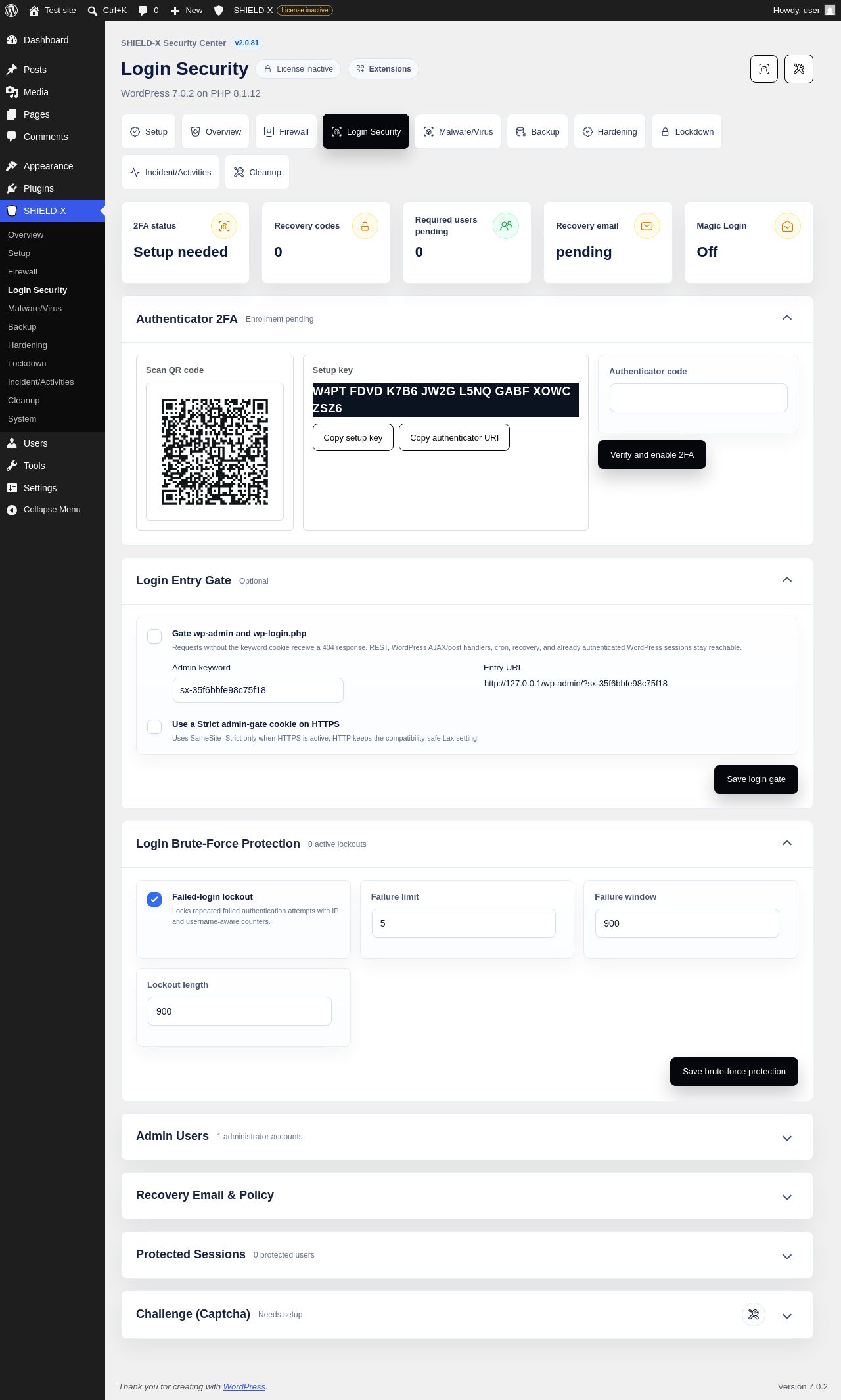Click Verify and enable 2FA button

pyautogui.click(x=652, y=454)
